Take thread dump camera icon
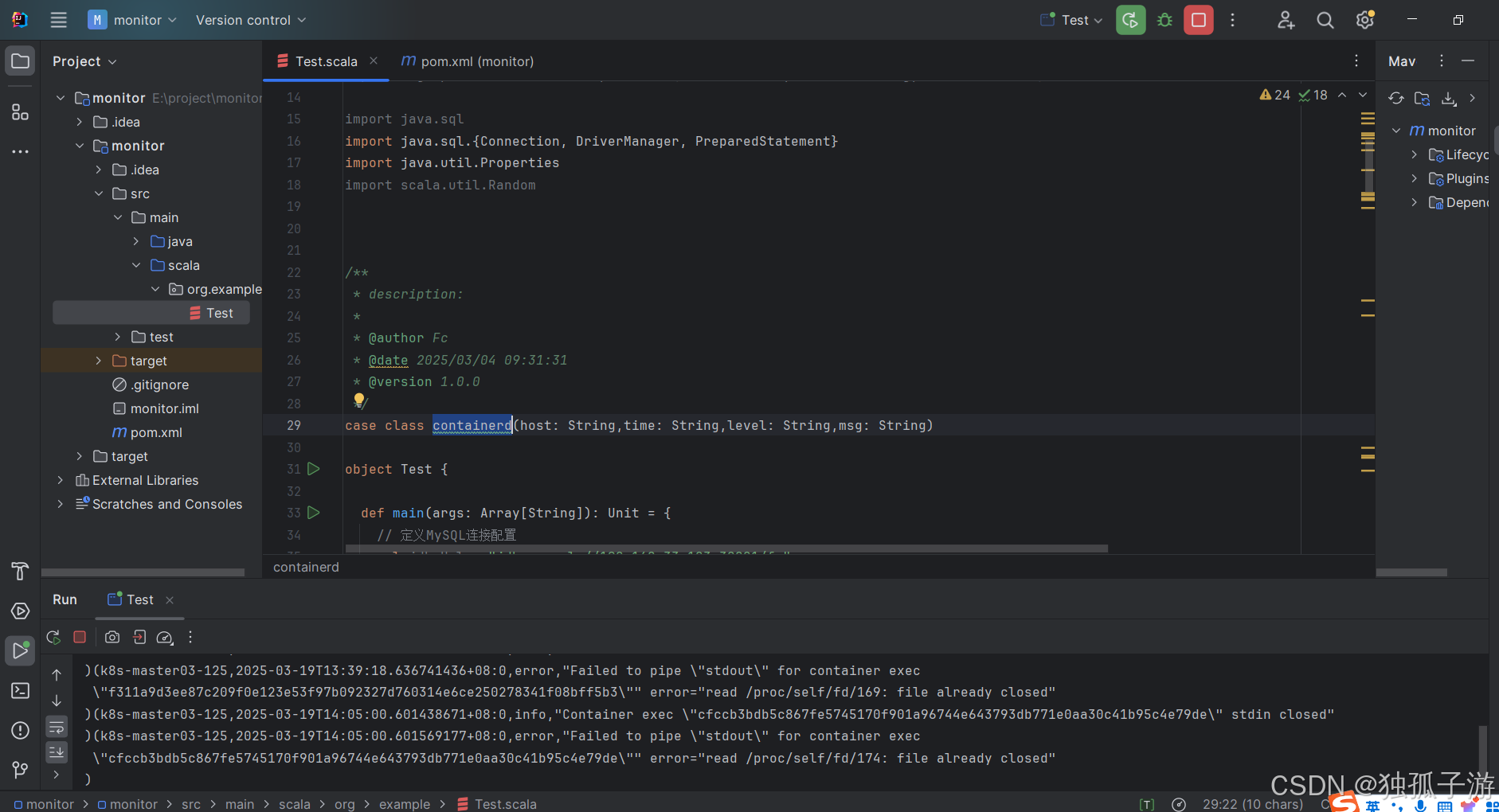The image size is (1499, 812). (x=112, y=637)
